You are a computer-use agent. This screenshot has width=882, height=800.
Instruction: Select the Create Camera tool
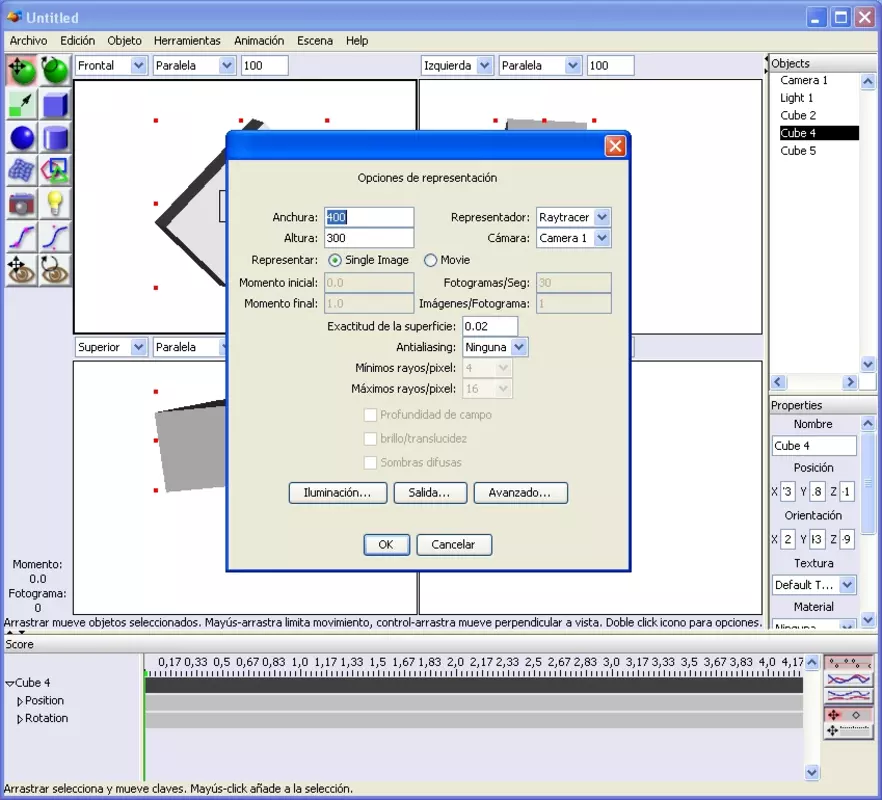(21, 204)
